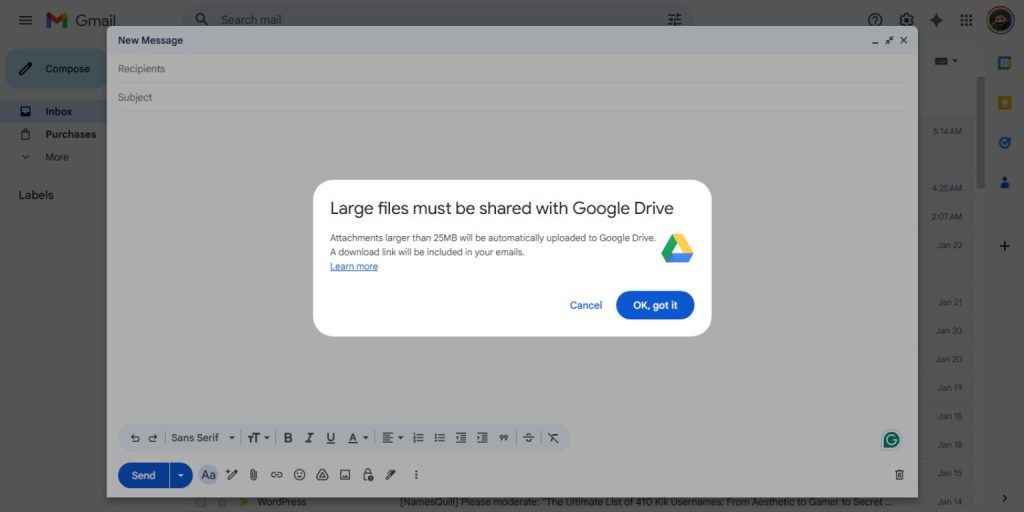Toggle the Aa formatting options button
Screen dimensions: 1024x512
[x=208, y=475]
